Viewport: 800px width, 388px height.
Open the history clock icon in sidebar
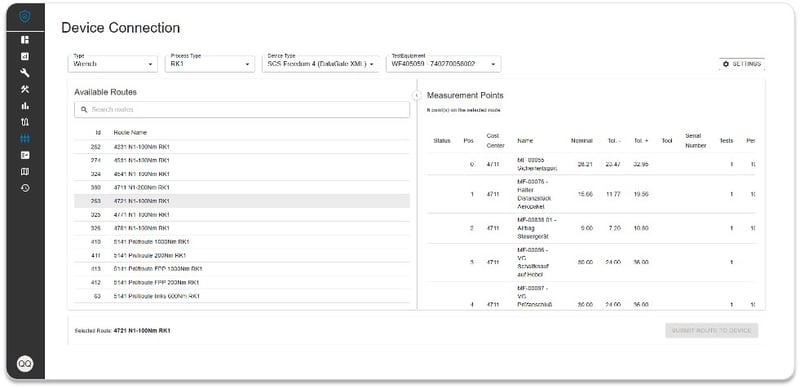25,188
